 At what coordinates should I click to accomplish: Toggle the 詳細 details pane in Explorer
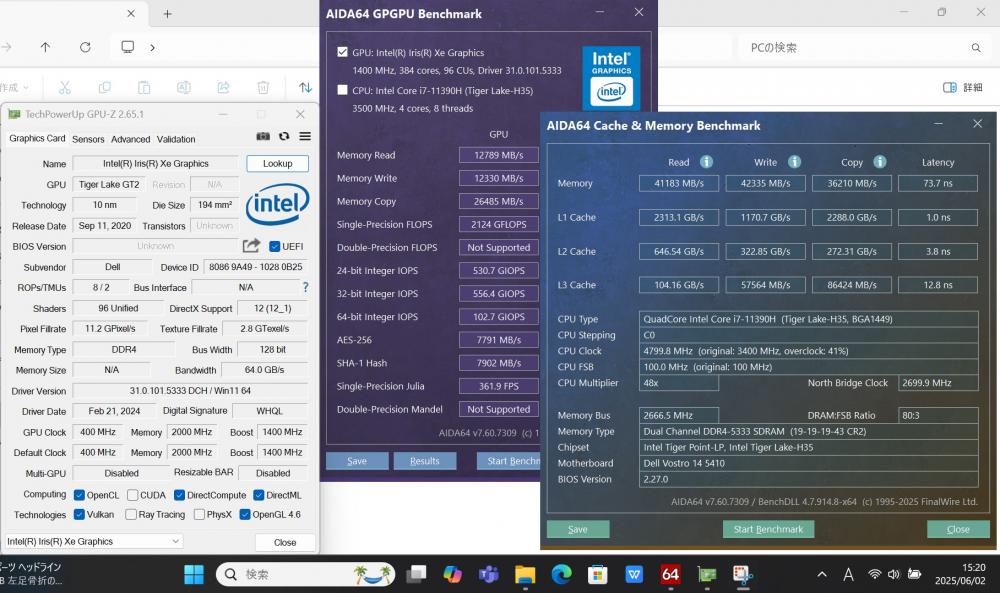963,87
